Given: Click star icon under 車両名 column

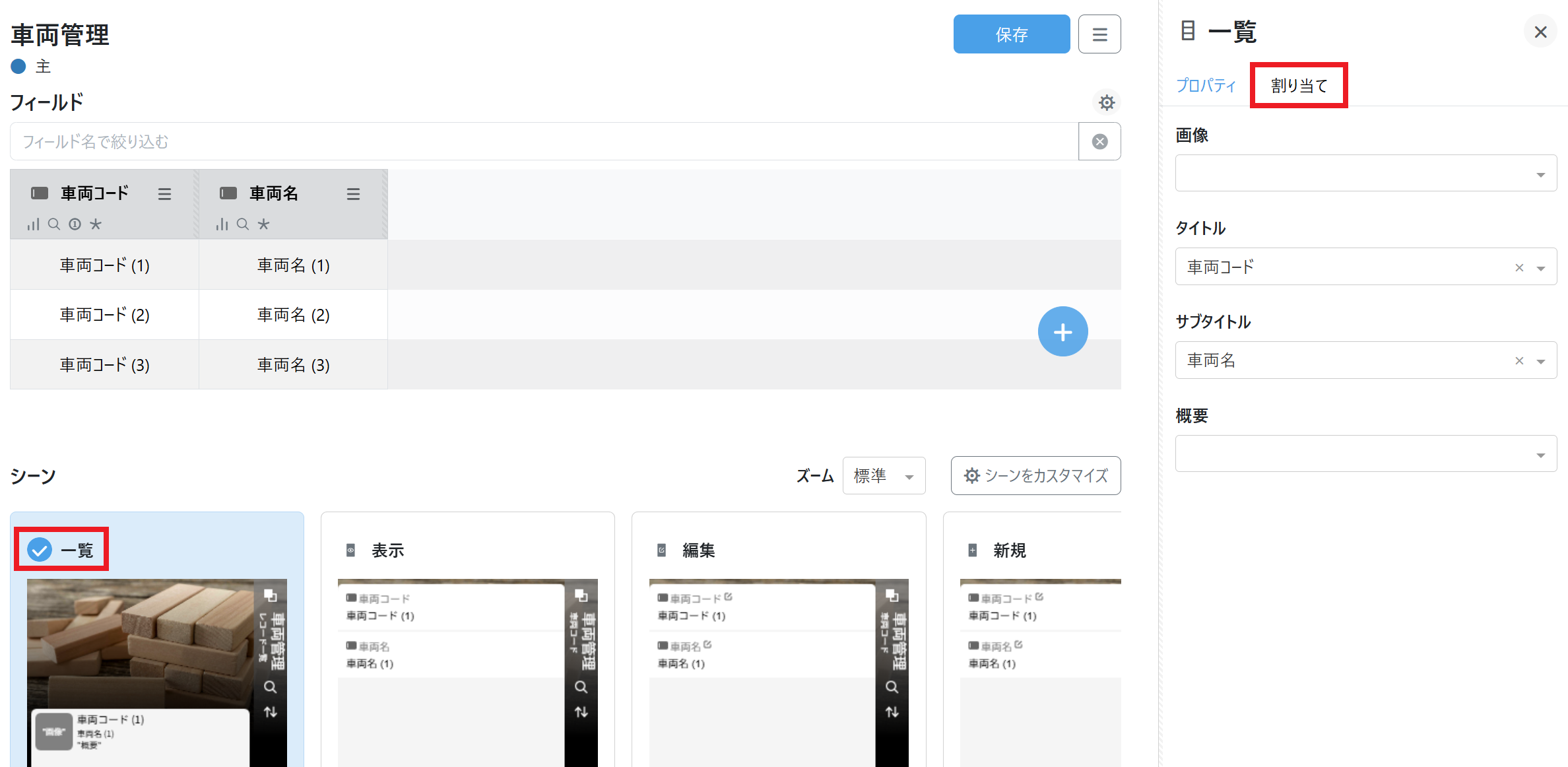Looking at the screenshot, I should coord(263,224).
